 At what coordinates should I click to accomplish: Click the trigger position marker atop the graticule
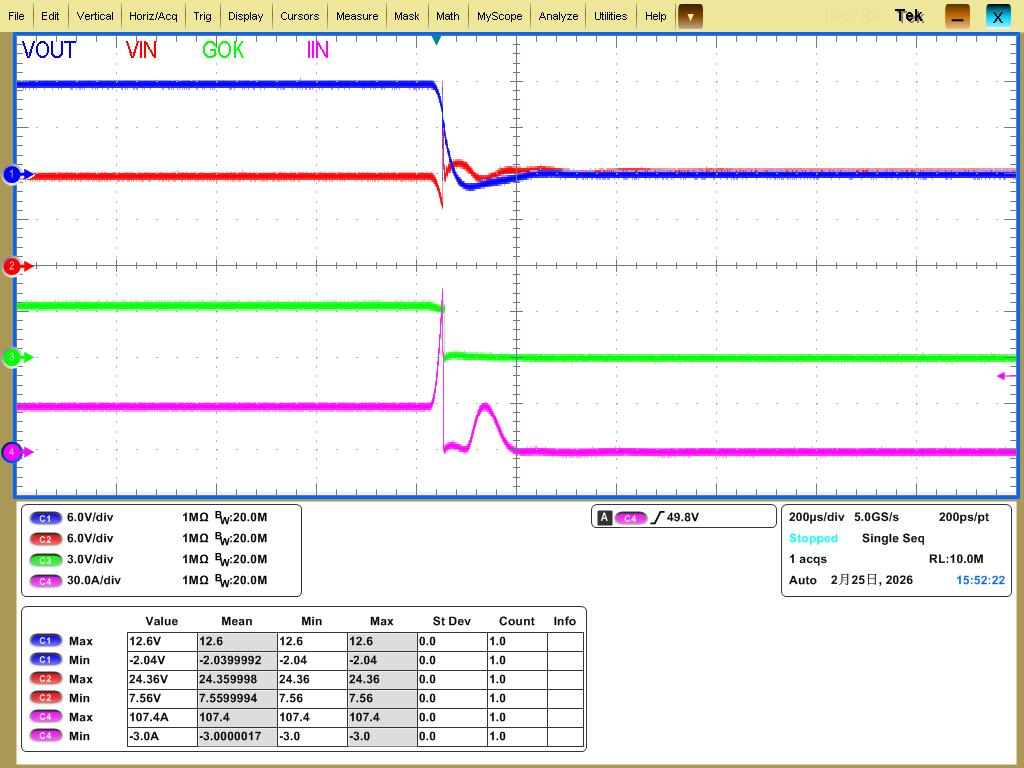tap(436, 40)
